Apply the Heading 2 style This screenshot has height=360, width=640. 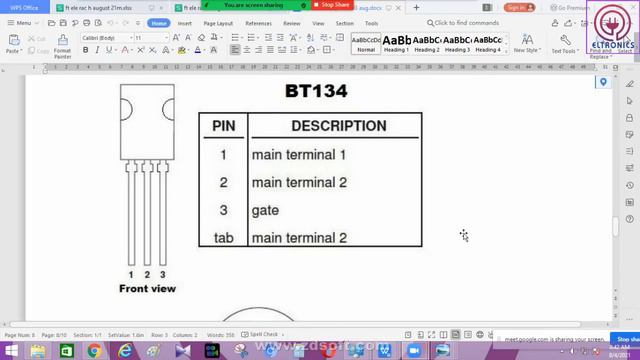click(427, 44)
